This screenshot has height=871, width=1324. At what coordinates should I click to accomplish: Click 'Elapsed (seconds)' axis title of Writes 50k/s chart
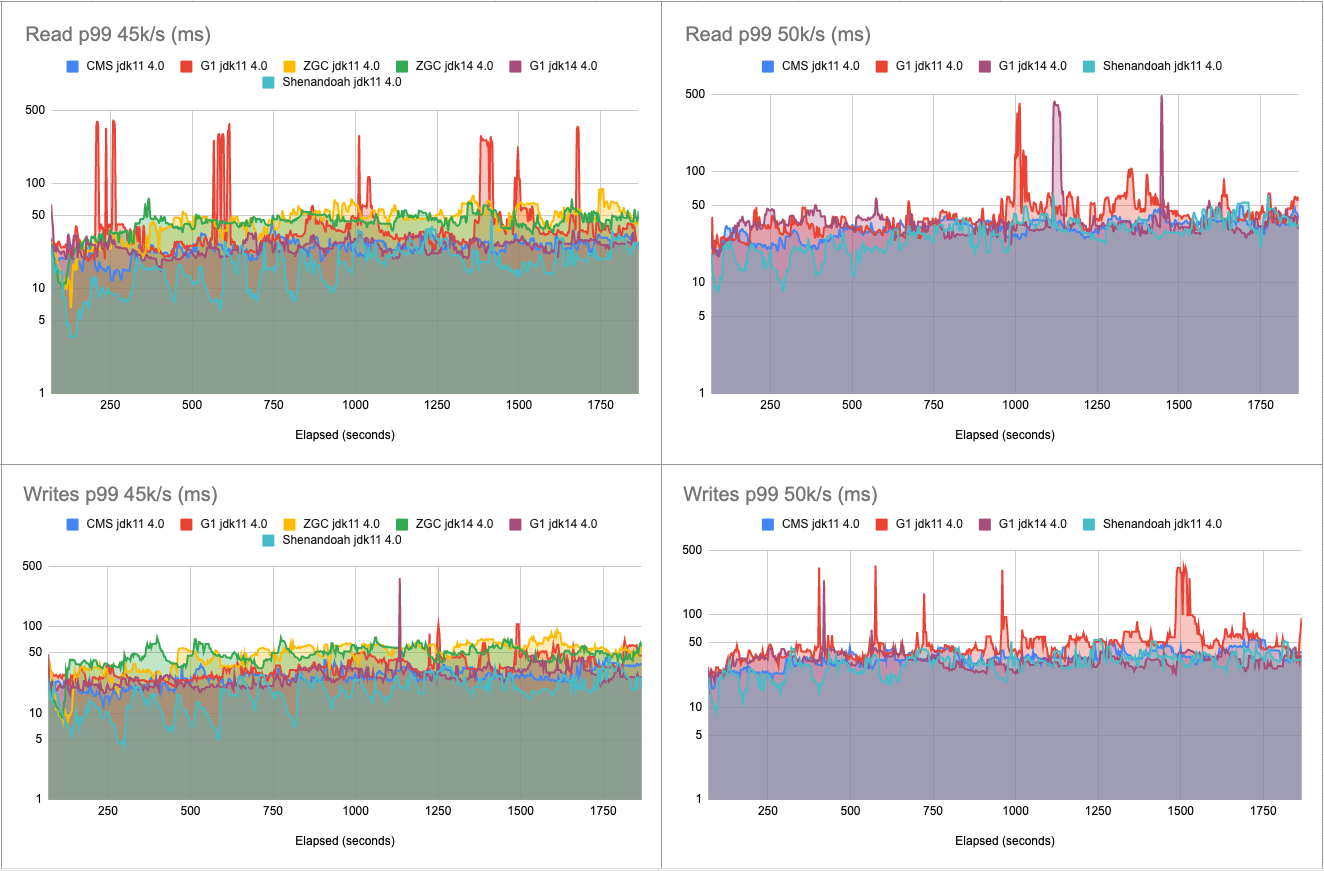[x=1005, y=841]
